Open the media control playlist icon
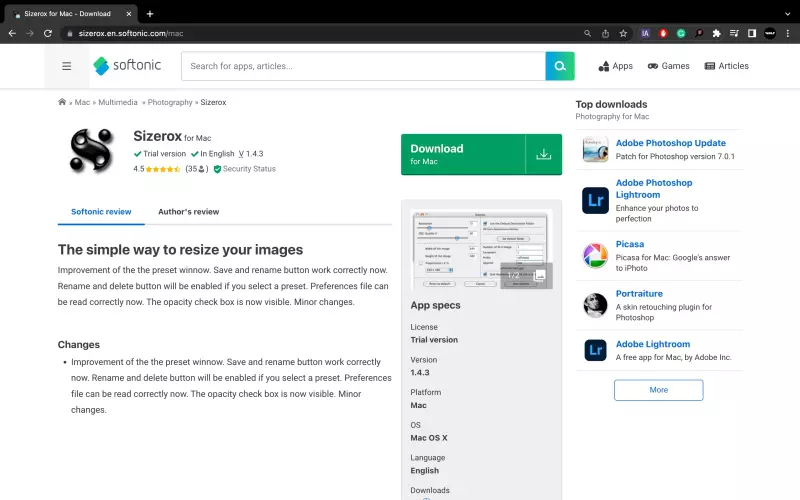The height and width of the screenshot is (500, 800). pyautogui.click(x=734, y=33)
